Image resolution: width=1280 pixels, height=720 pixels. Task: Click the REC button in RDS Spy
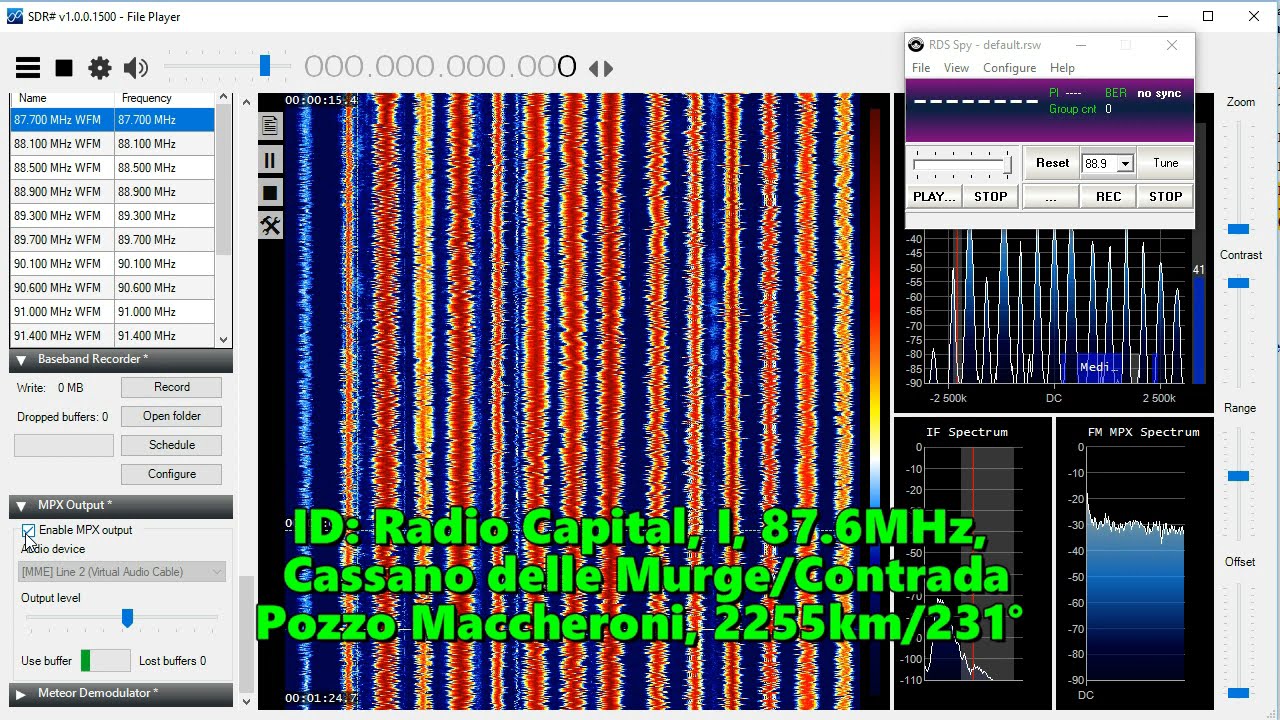[x=1108, y=197]
